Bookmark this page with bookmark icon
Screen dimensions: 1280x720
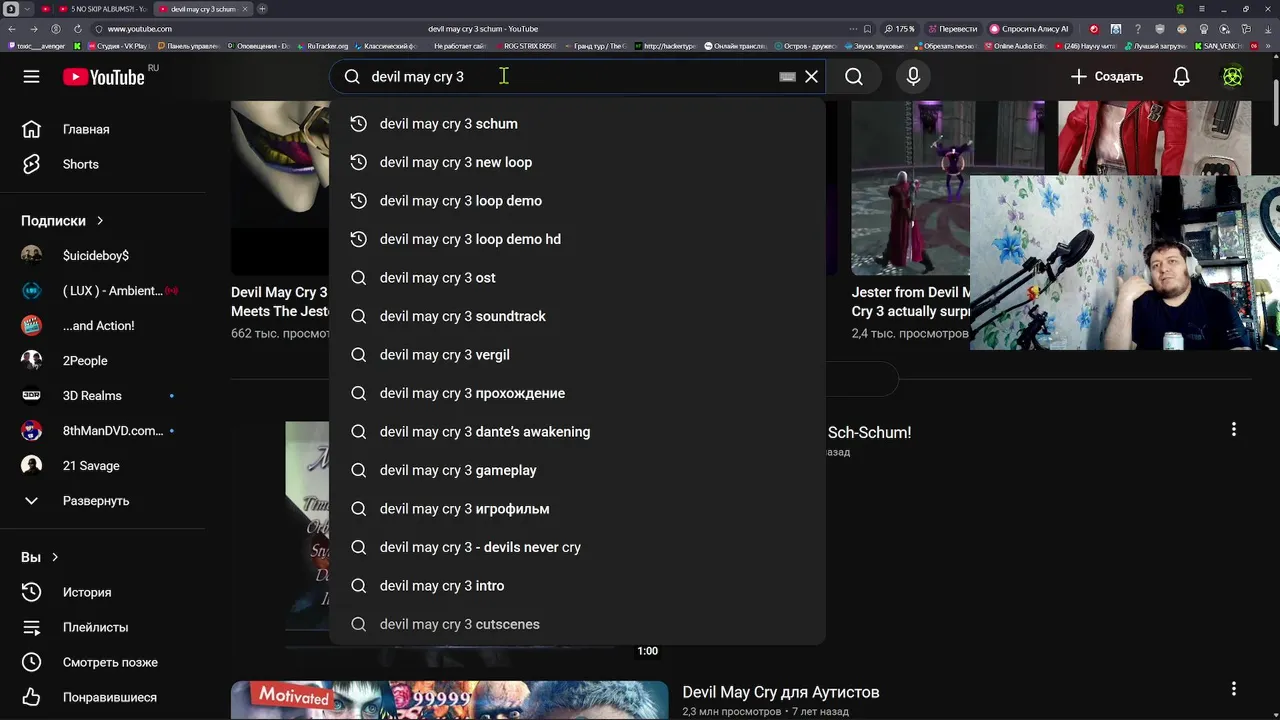tap(867, 29)
